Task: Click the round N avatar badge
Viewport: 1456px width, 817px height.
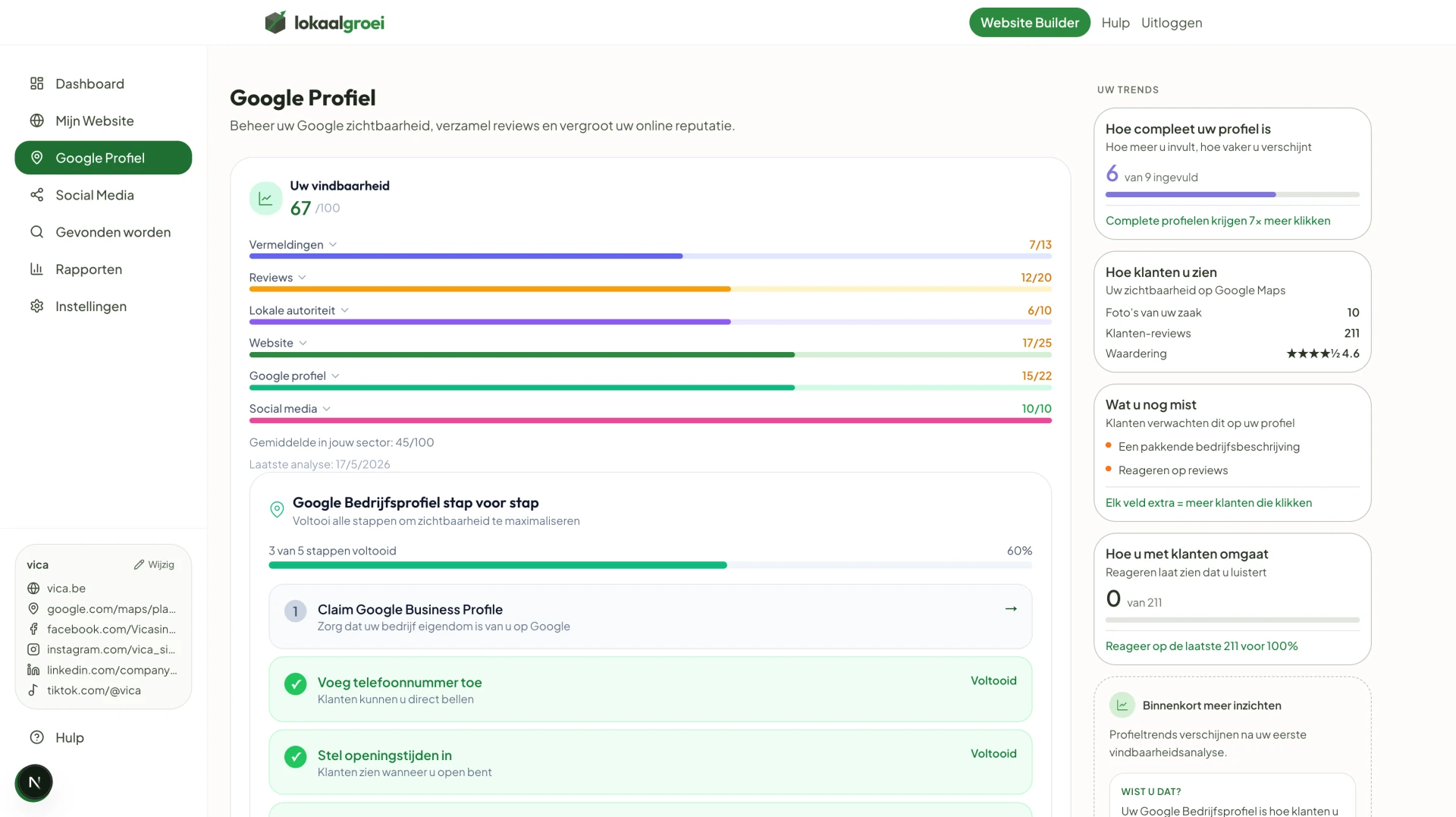Action: pyautogui.click(x=34, y=782)
